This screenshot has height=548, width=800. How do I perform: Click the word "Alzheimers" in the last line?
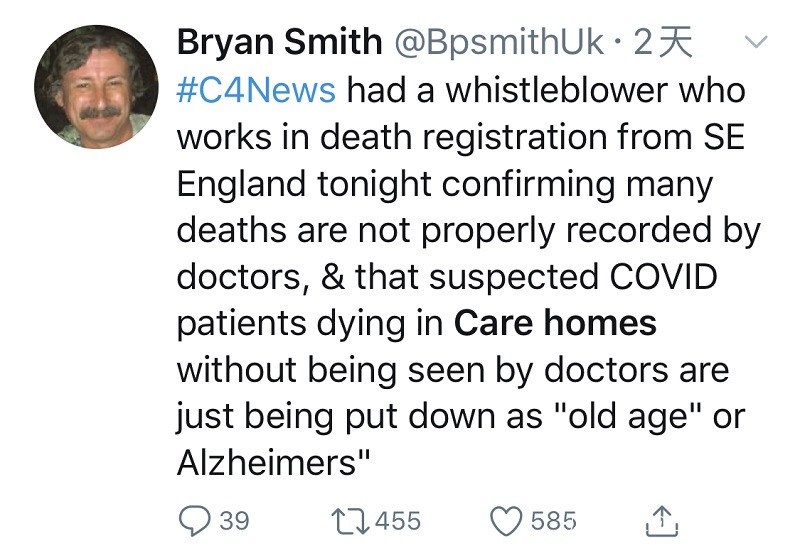pos(268,463)
